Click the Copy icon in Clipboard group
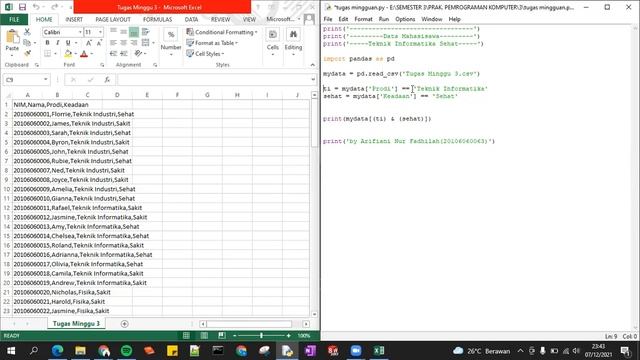 tap(27, 42)
